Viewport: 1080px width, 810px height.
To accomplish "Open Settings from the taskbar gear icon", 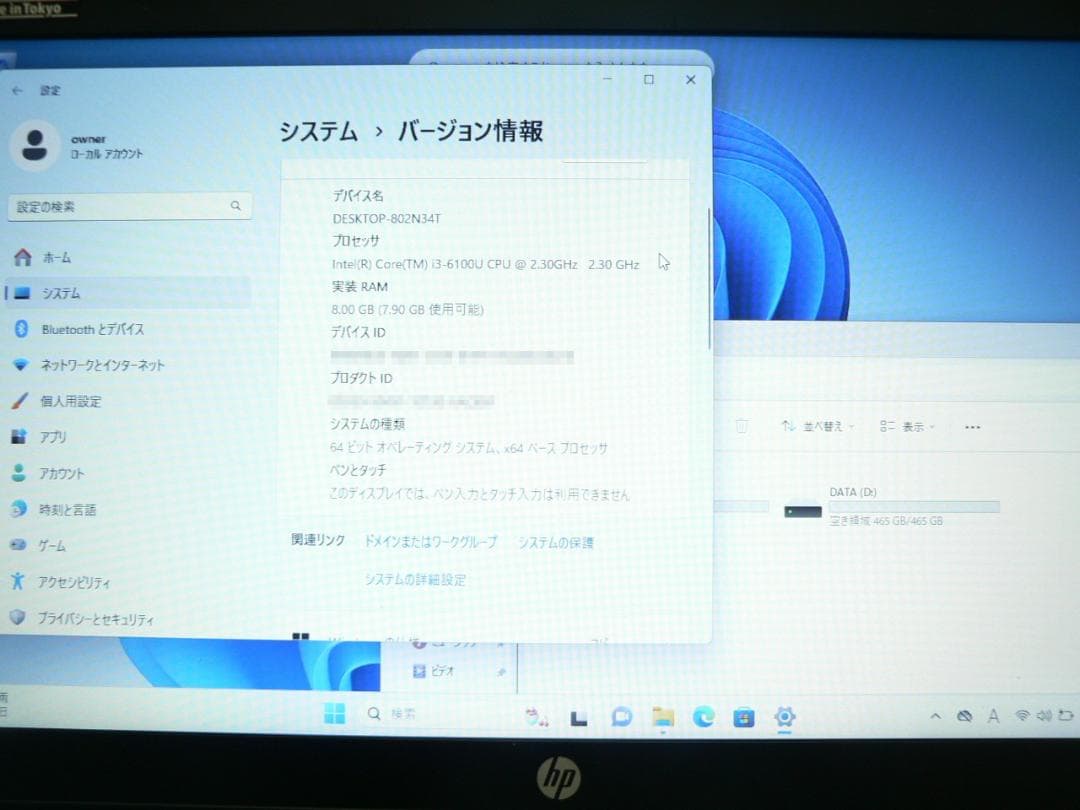I will (784, 717).
